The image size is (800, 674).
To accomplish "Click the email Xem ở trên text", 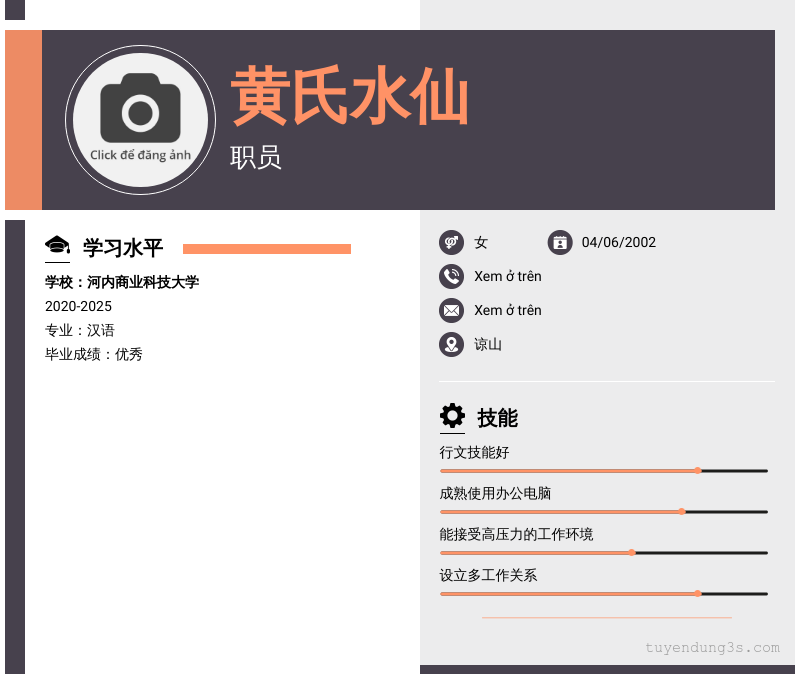I will [x=508, y=310].
